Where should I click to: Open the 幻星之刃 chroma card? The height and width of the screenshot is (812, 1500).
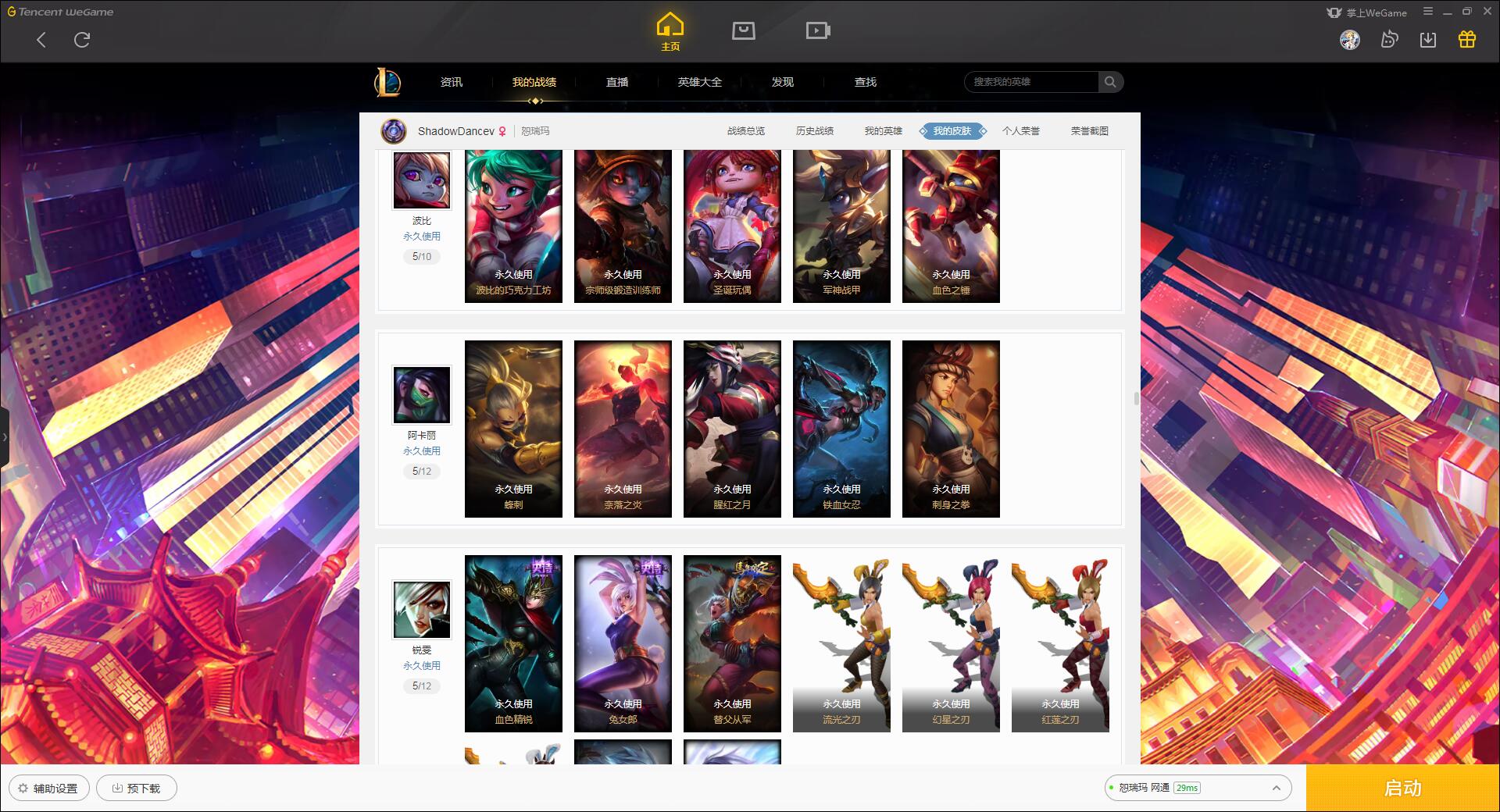click(x=951, y=643)
